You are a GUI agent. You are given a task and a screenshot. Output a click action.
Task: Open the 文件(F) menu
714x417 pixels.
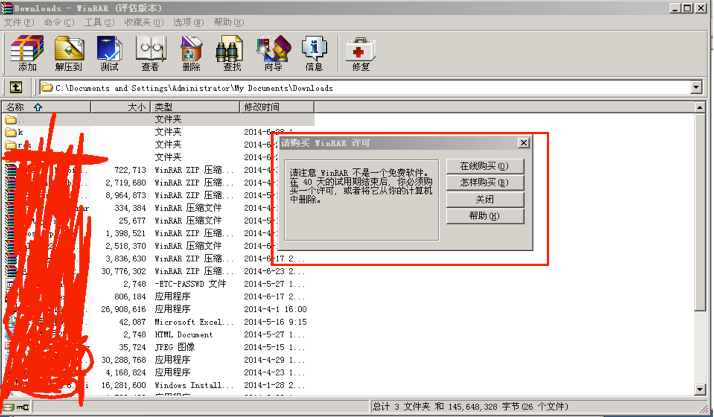(19, 22)
